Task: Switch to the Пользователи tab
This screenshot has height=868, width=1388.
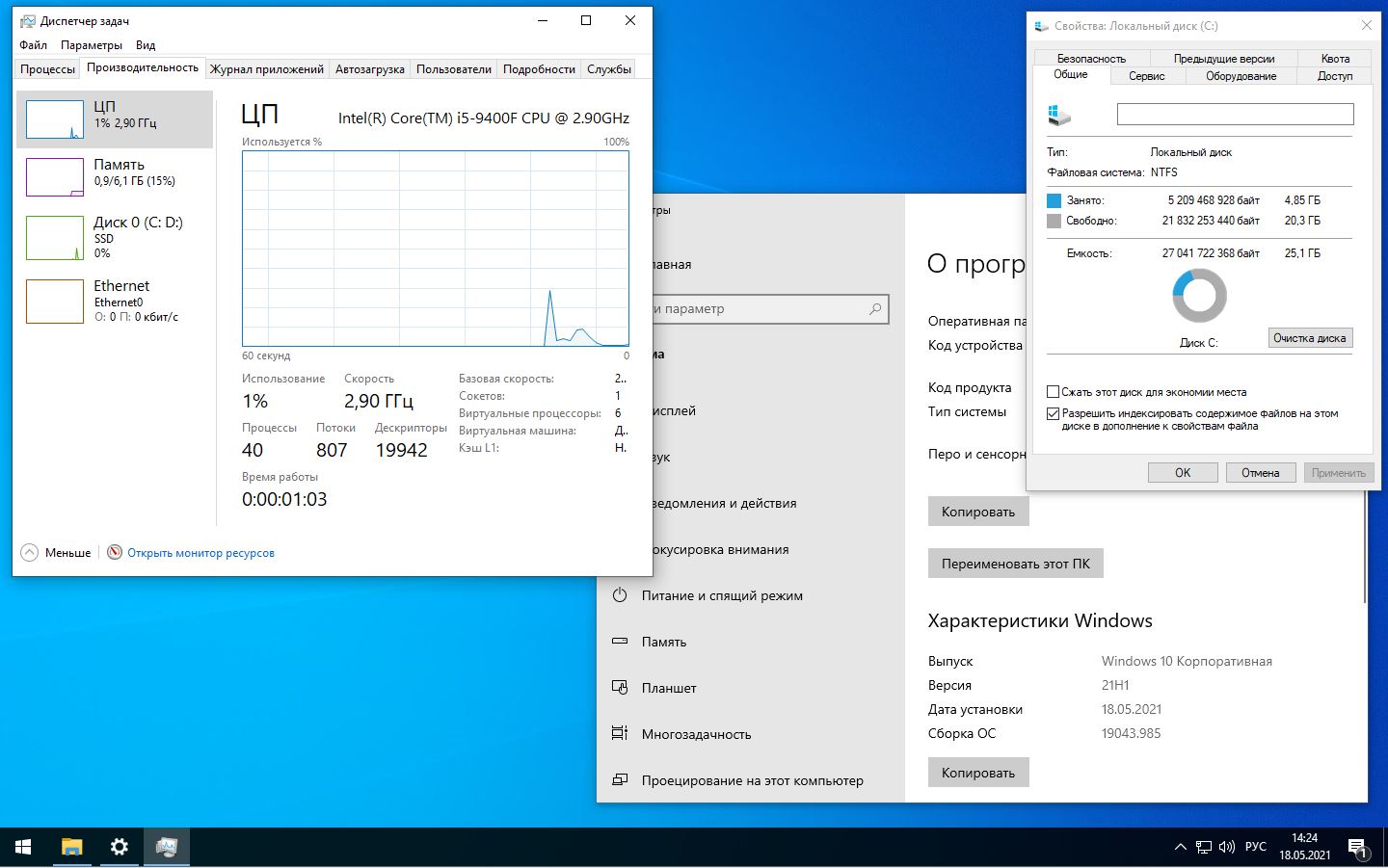Action: (x=454, y=69)
